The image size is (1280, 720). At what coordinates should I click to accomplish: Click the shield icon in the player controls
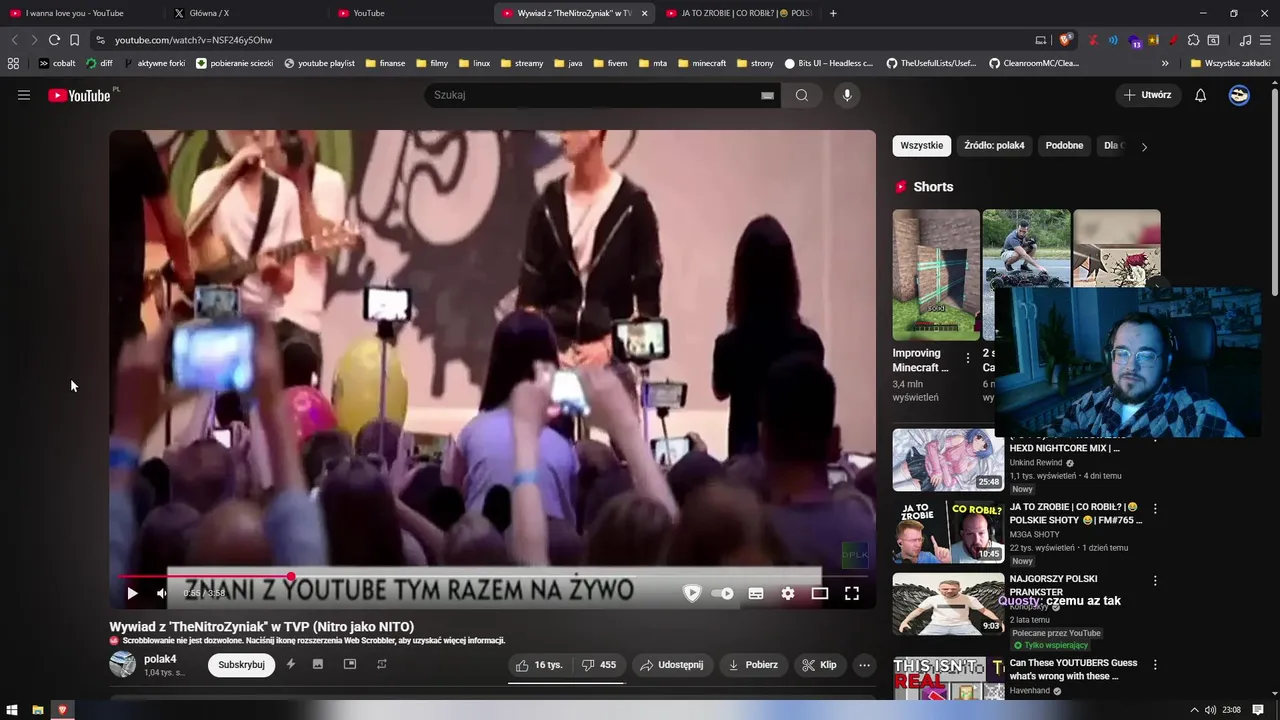pyautogui.click(x=692, y=593)
